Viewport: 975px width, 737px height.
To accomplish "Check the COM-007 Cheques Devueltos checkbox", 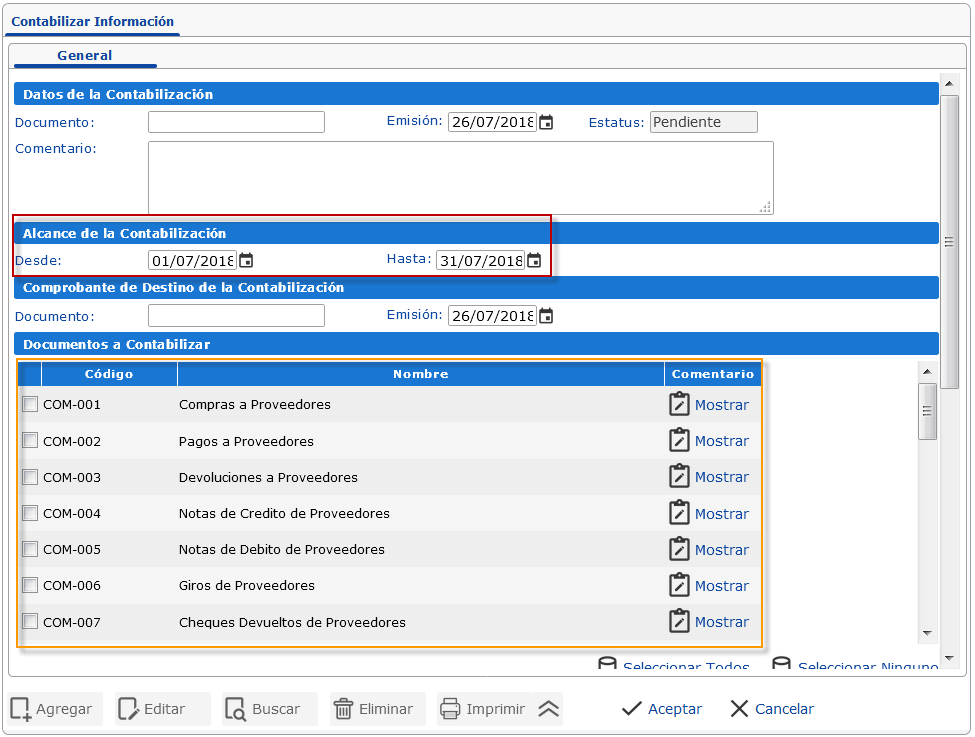I will pos(29,621).
